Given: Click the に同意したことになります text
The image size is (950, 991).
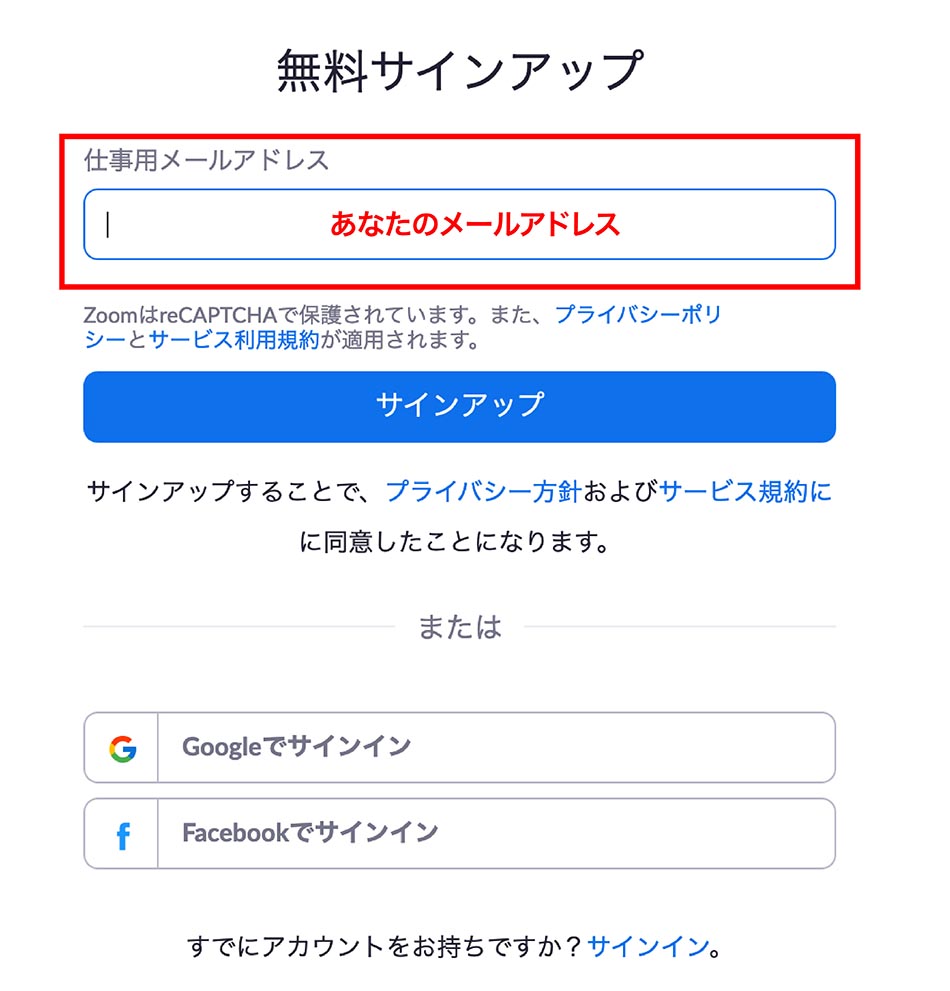Looking at the screenshot, I should coord(454,542).
